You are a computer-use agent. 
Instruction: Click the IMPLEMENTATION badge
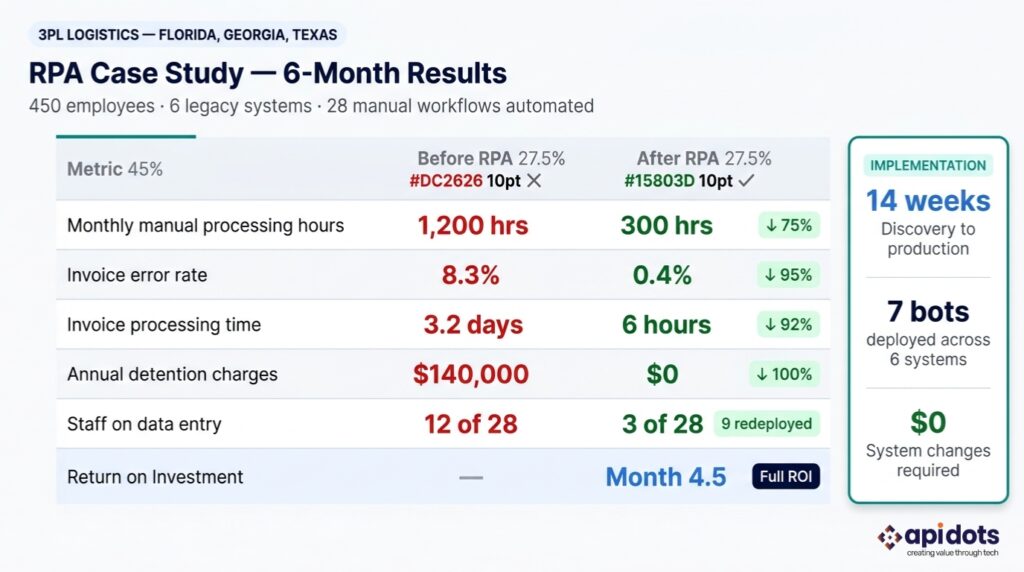(928, 165)
